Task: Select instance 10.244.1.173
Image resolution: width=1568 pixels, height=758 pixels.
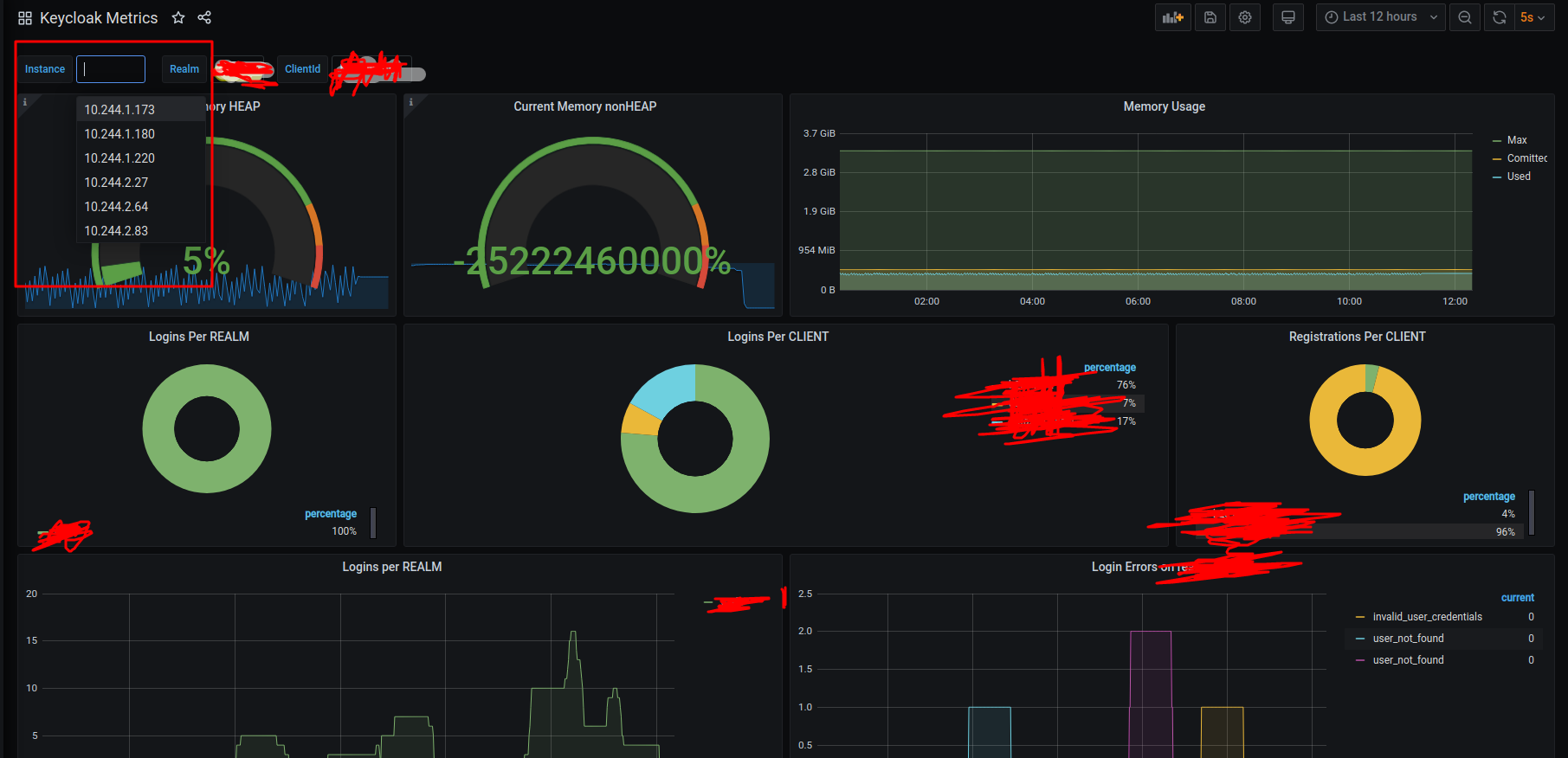Action: click(141, 109)
